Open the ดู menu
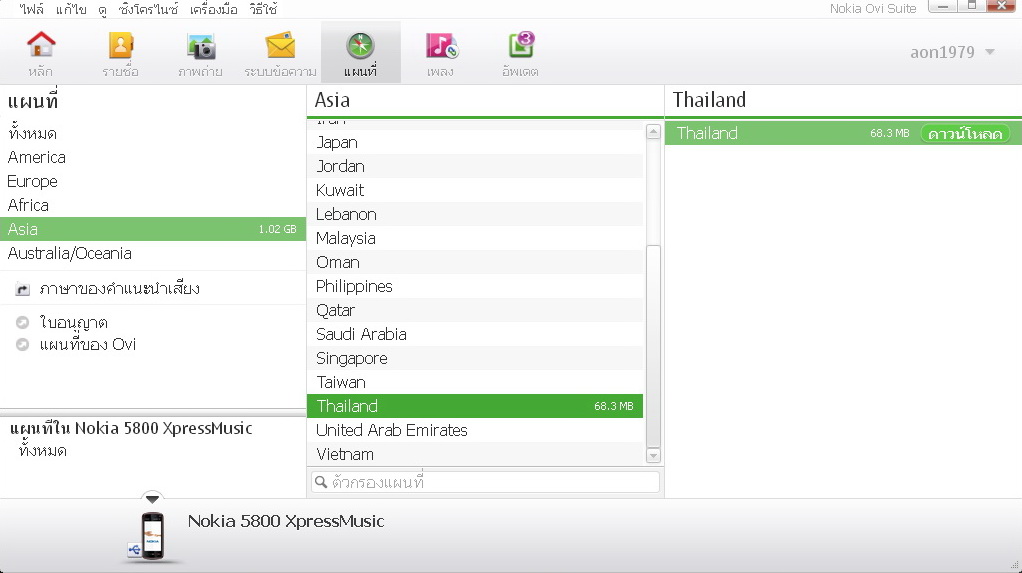This screenshot has width=1022, height=573. coord(103,9)
